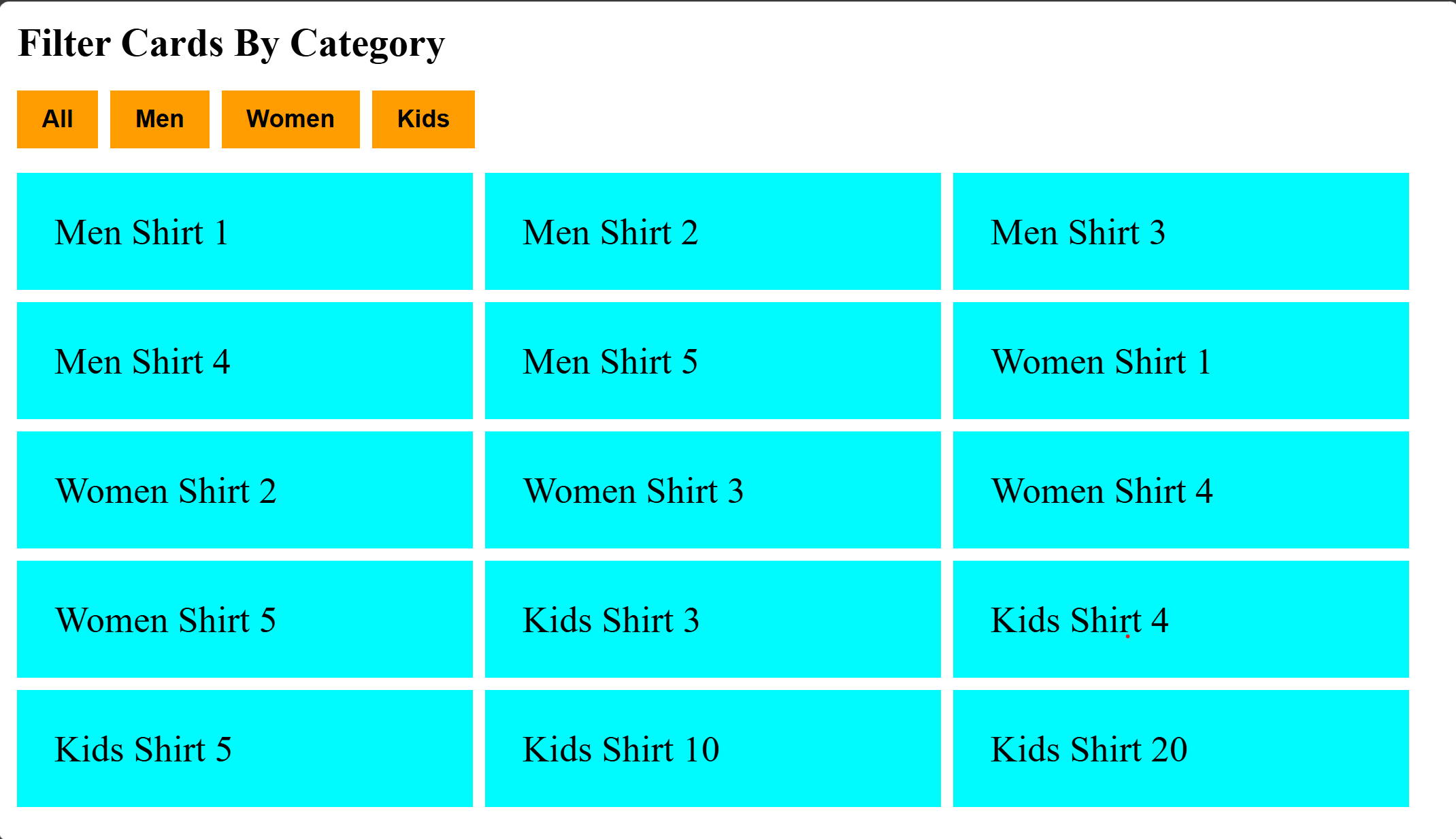Click the All filter button

[x=57, y=119]
